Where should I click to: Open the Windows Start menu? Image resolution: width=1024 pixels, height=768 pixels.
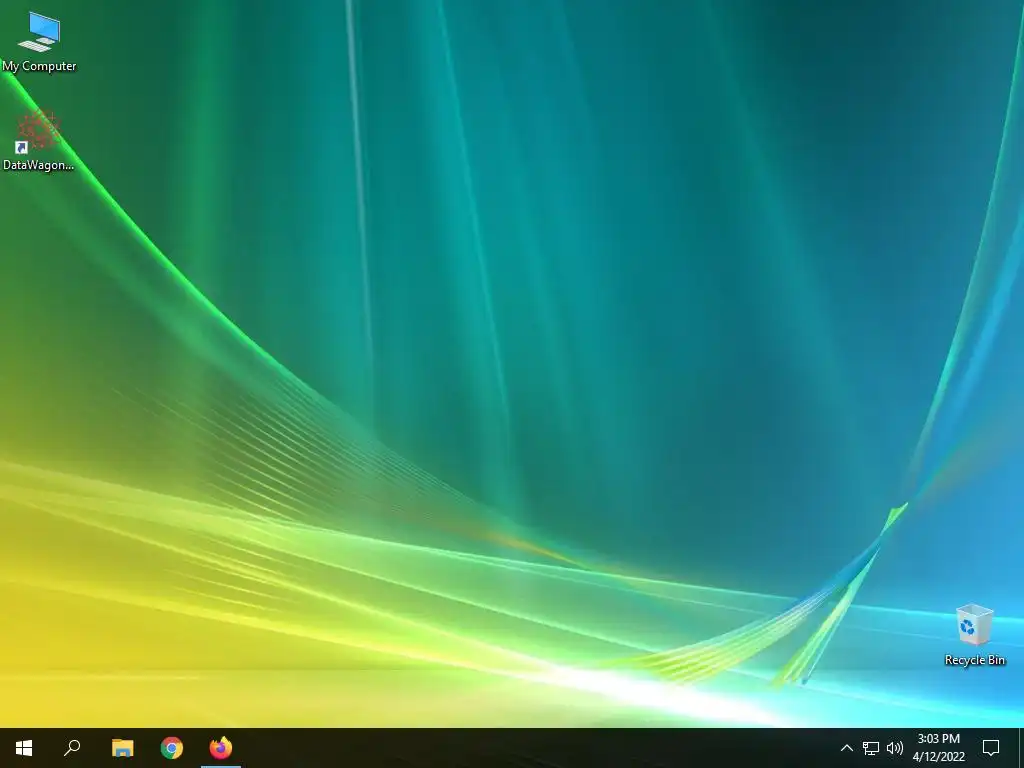point(24,748)
